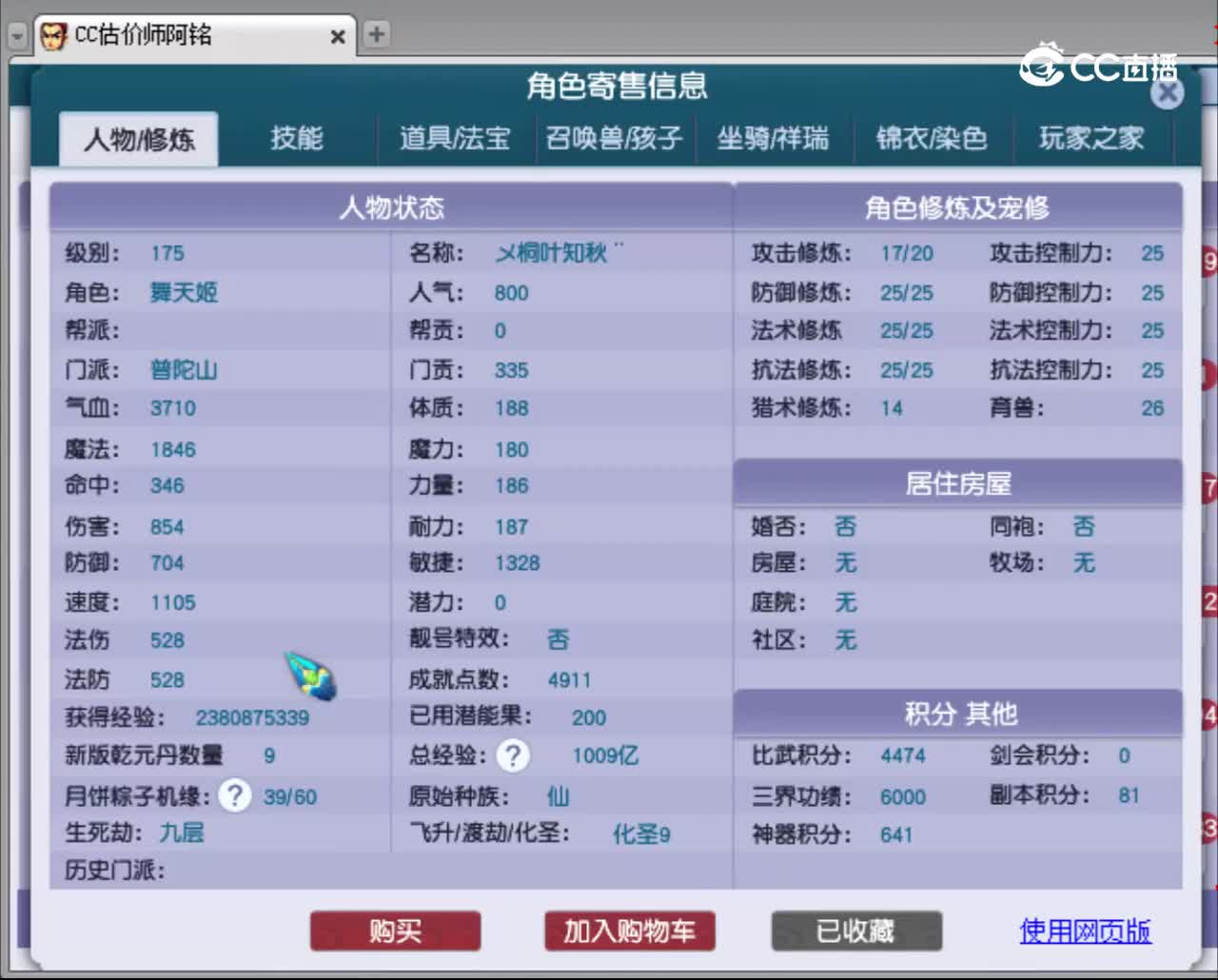1218x980 pixels.
Task: Click the 成就点数 value 4911
Action: coord(569,680)
